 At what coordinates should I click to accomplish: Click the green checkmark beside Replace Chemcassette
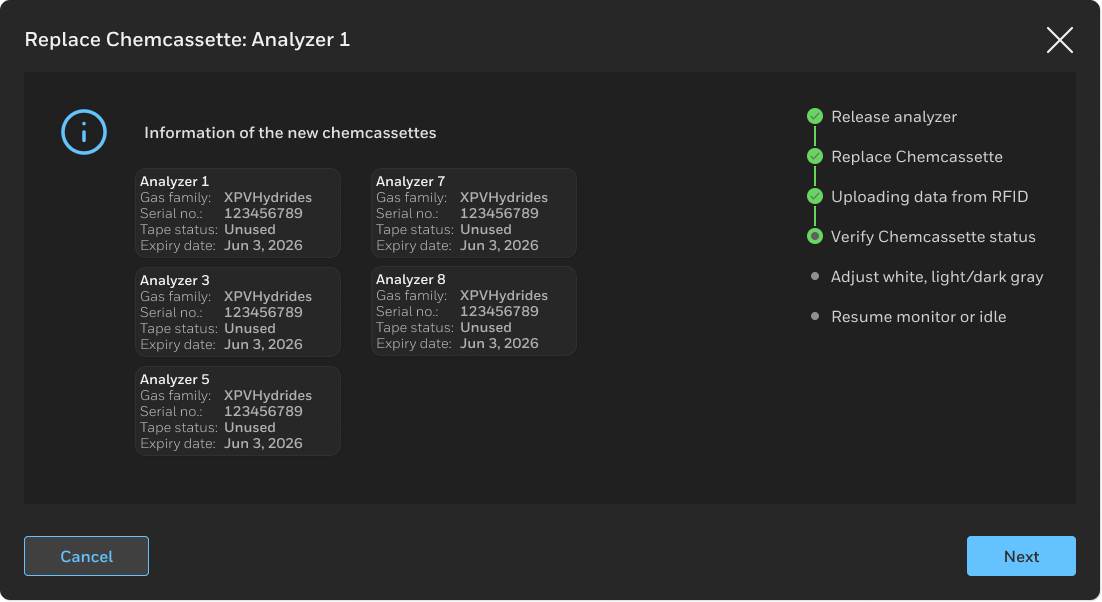815,157
